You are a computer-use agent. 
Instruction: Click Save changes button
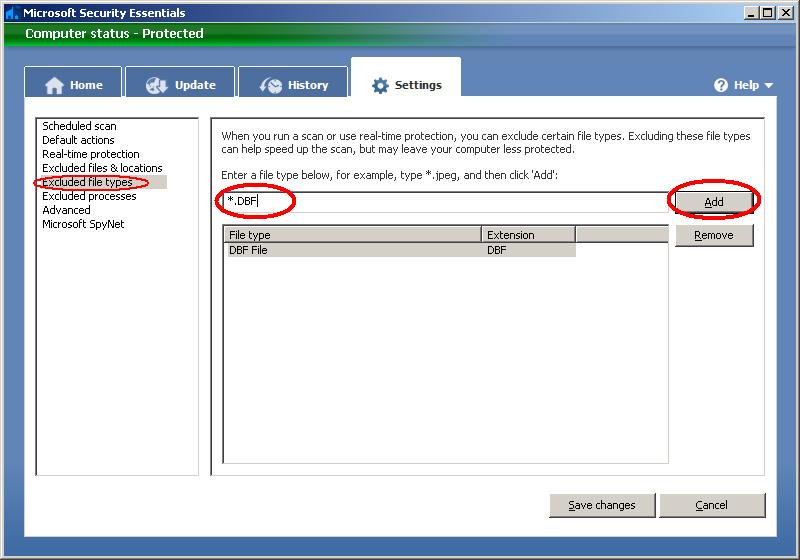coord(601,505)
